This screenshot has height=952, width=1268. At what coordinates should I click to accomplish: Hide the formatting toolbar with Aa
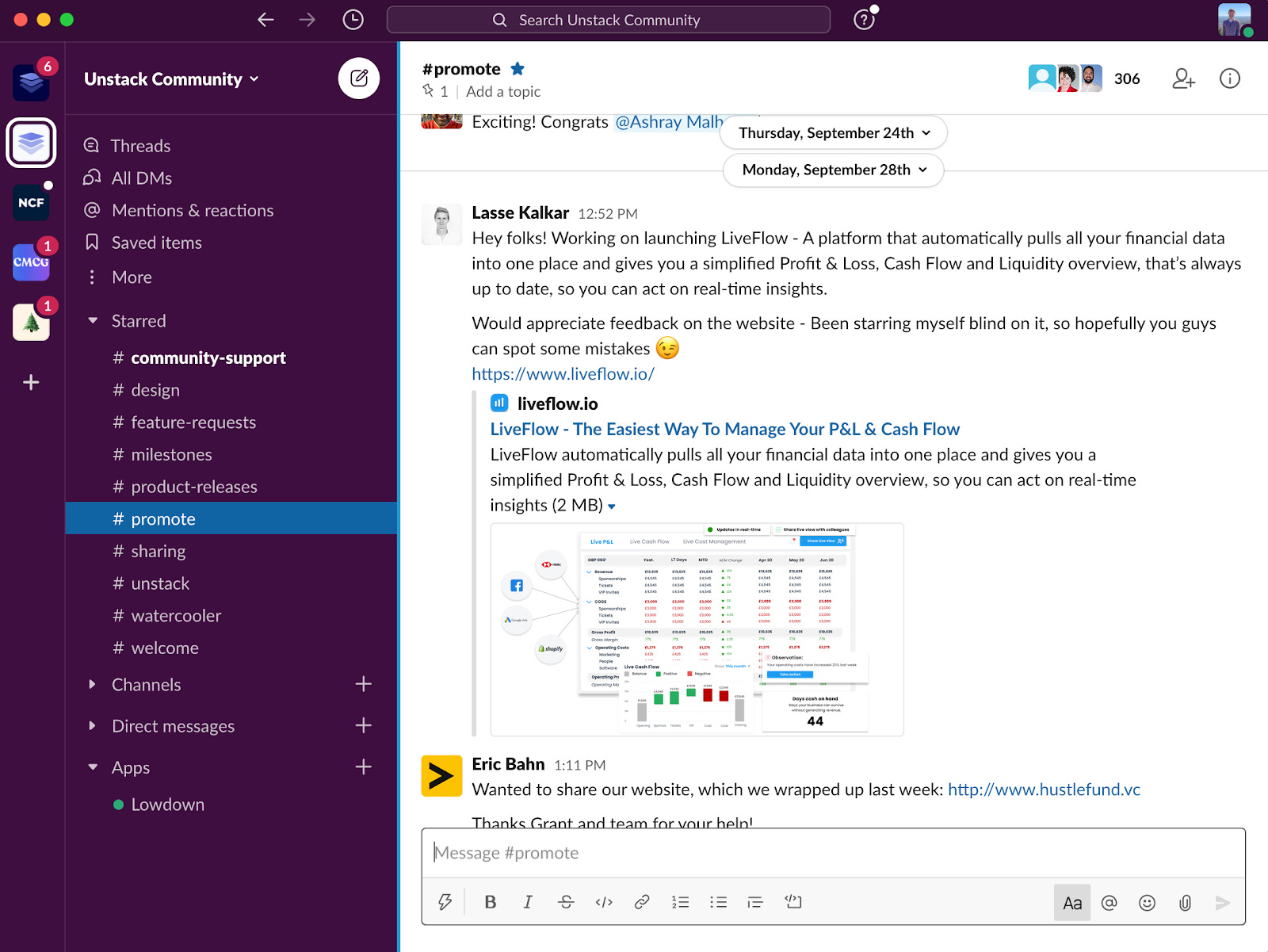(1071, 902)
